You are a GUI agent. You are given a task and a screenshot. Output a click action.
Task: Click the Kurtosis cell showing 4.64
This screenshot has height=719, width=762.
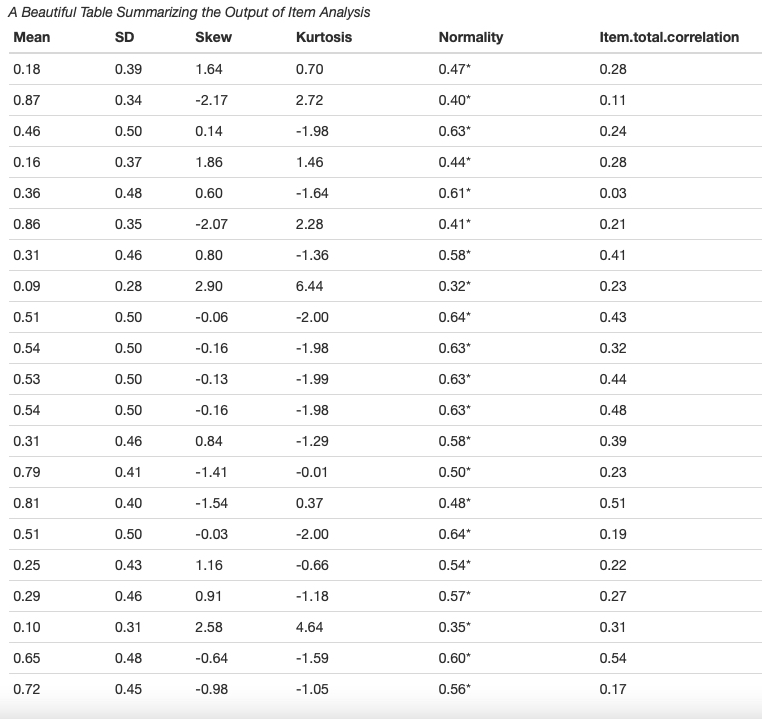point(310,627)
